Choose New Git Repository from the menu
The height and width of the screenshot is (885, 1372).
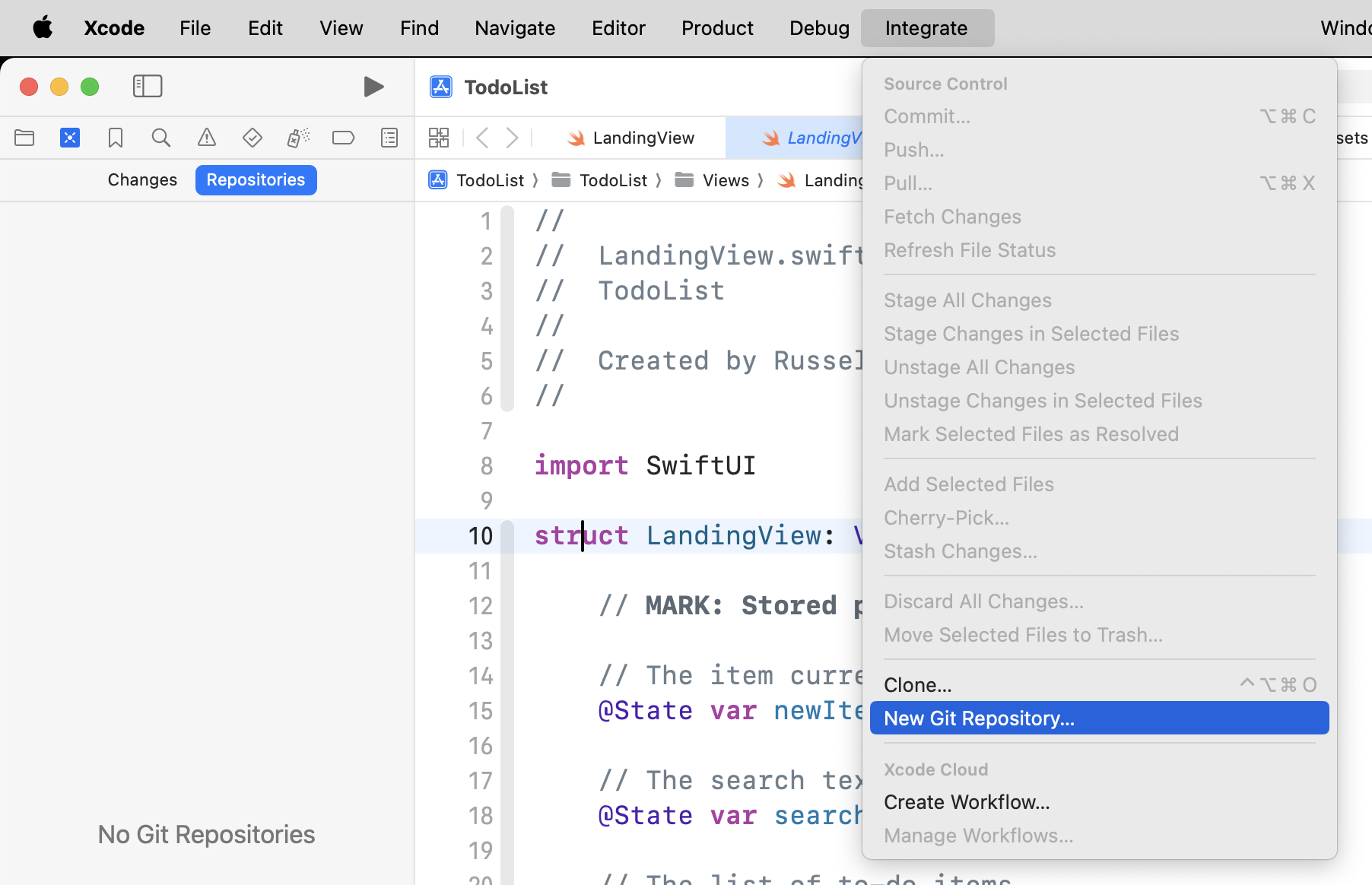979,718
